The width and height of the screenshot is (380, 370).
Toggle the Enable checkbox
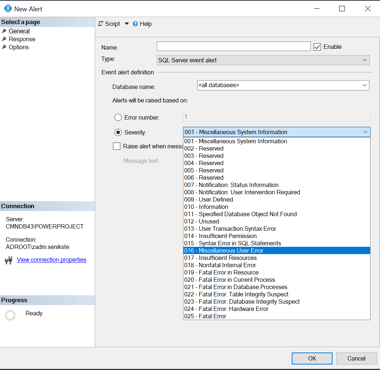(317, 47)
